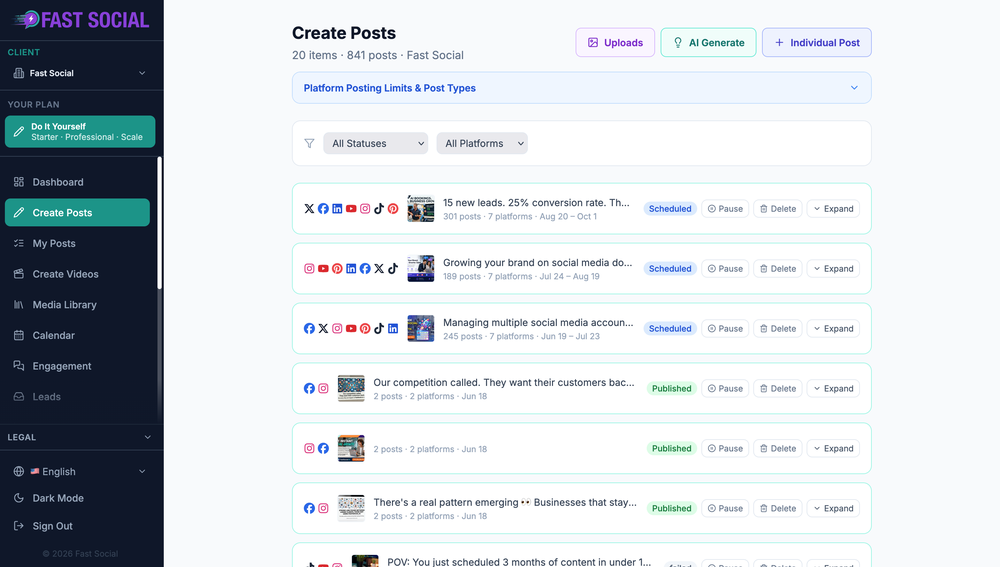Select Create Posts in the sidebar
1000x567 pixels.
click(77, 212)
